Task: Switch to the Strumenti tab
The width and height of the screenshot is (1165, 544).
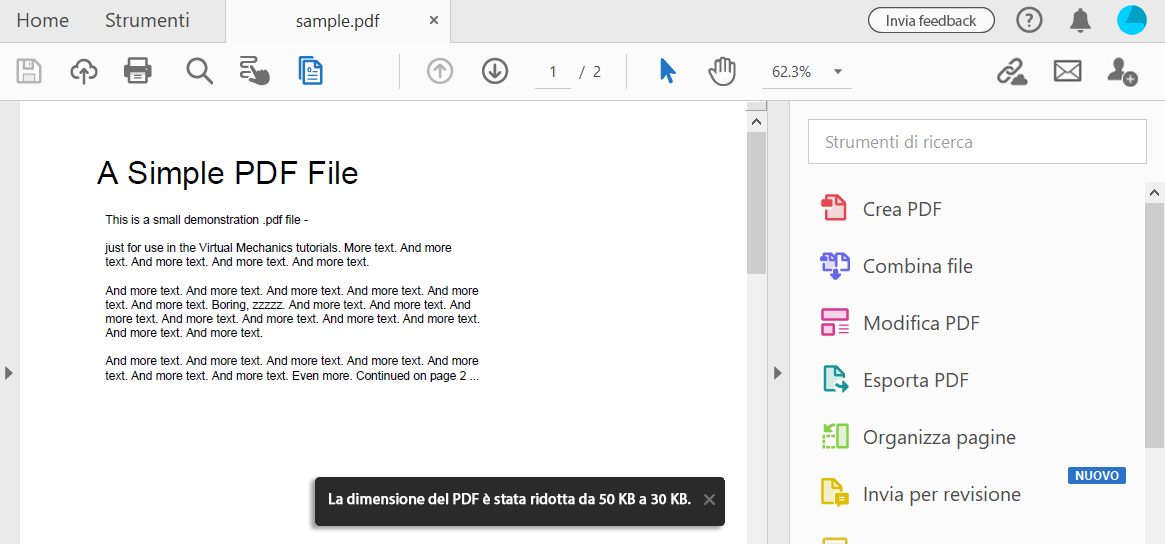Action: tap(147, 21)
